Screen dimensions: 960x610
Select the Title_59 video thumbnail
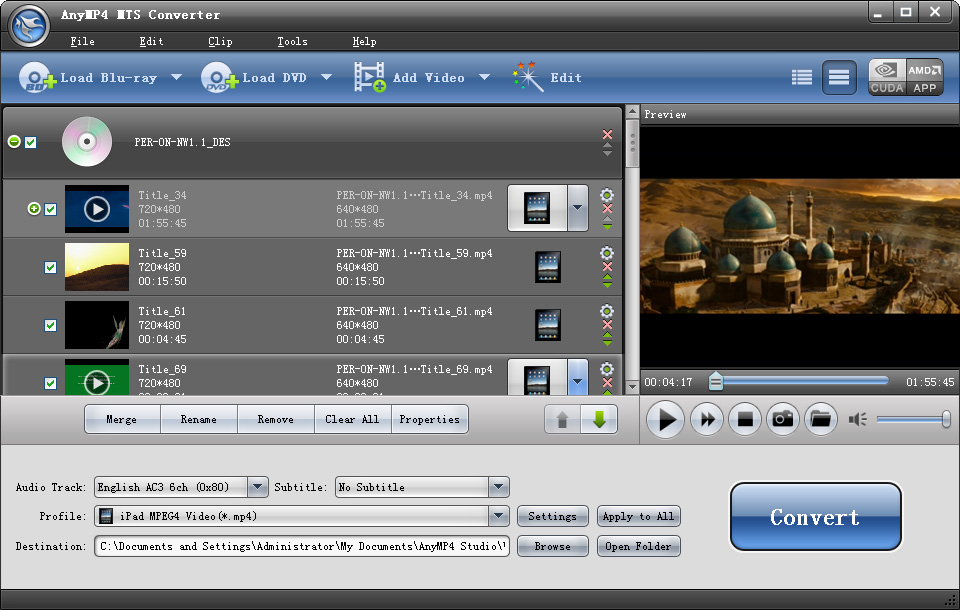[x=97, y=267]
